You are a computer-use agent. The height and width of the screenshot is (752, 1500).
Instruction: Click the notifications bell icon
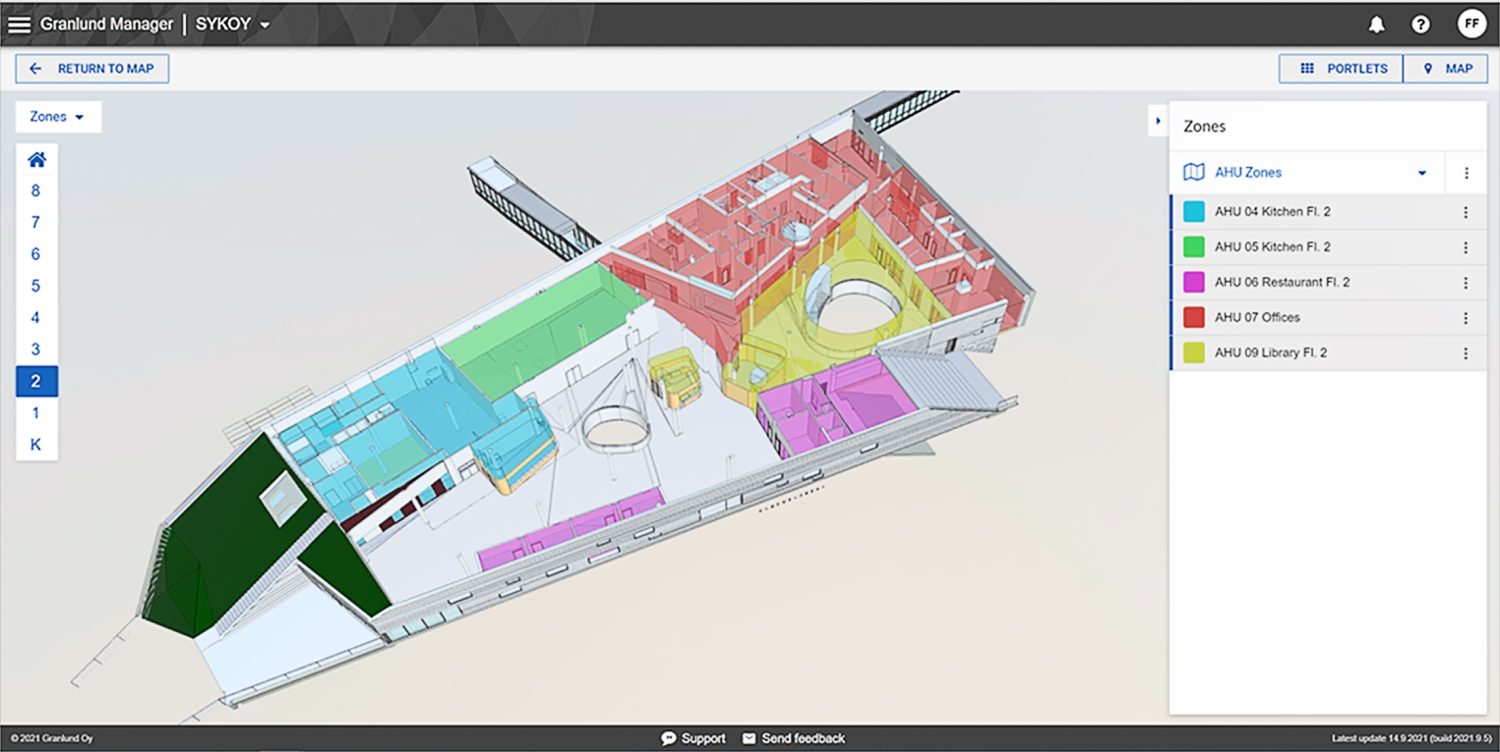1377,25
